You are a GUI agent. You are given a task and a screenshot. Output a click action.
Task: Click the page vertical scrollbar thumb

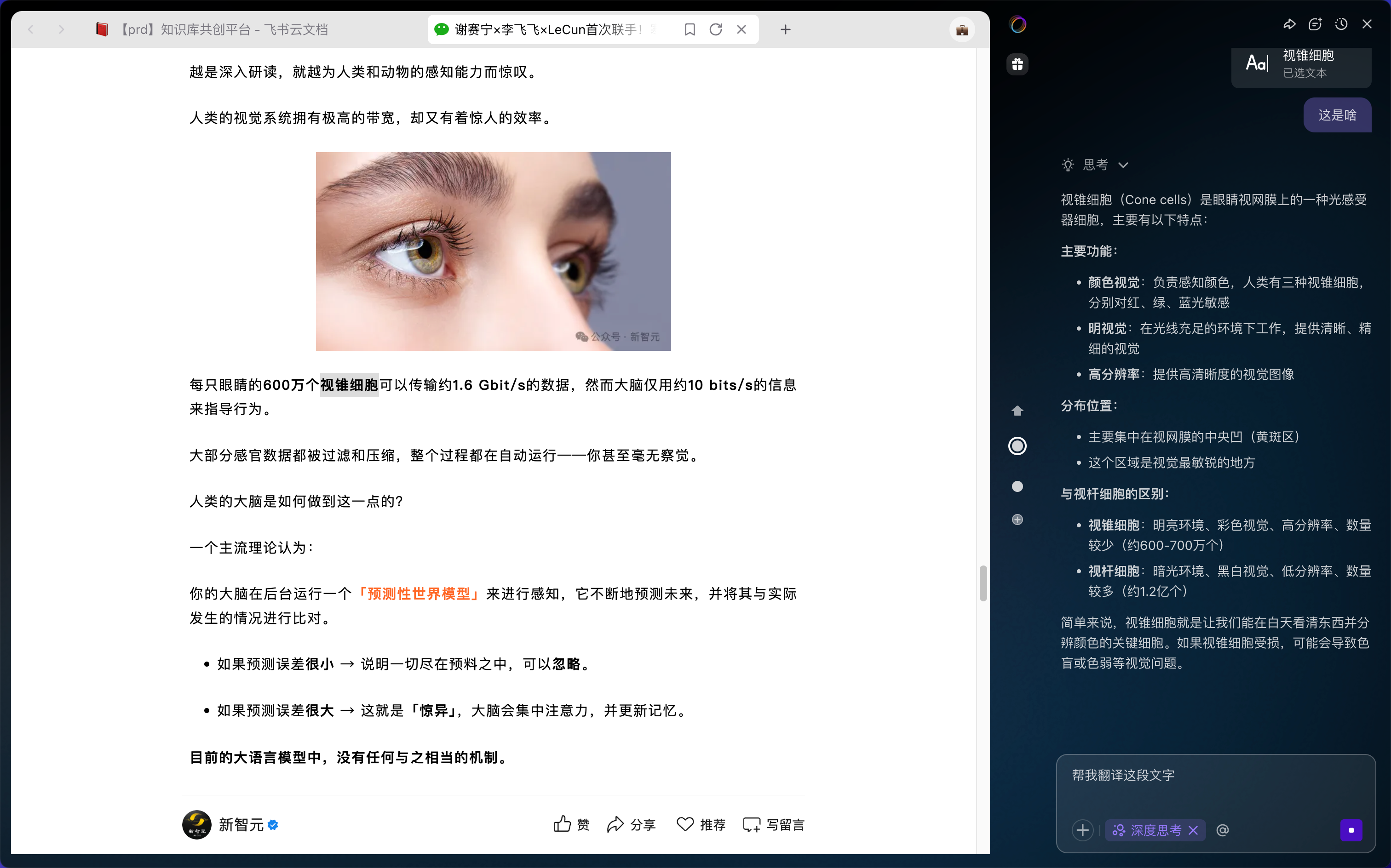983,583
